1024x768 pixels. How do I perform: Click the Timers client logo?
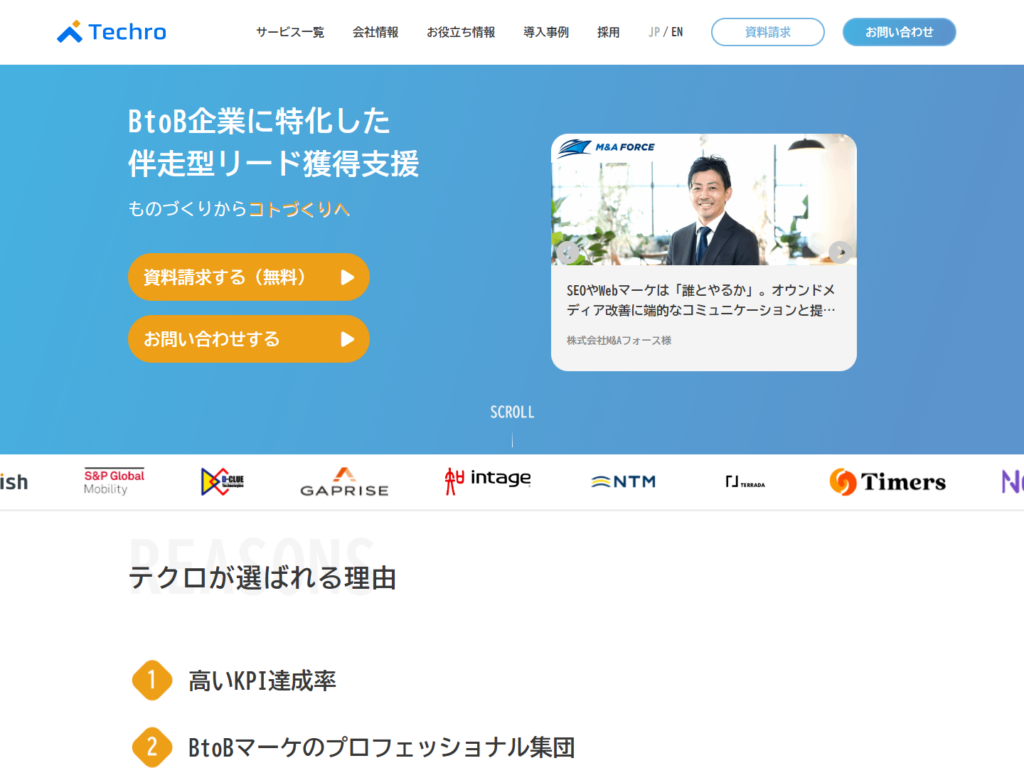coord(888,482)
